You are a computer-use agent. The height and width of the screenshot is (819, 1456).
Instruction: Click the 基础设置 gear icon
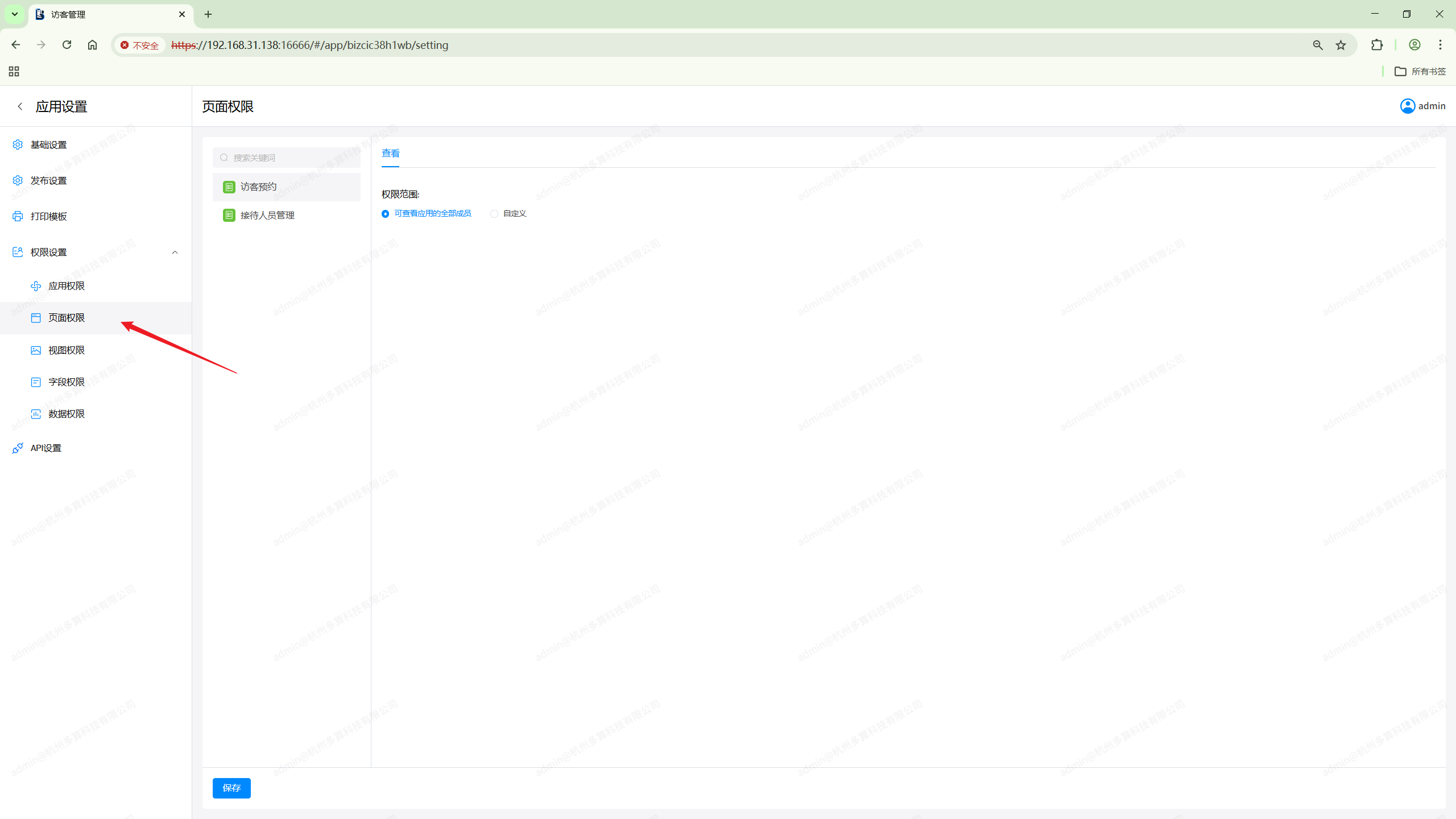(x=18, y=144)
